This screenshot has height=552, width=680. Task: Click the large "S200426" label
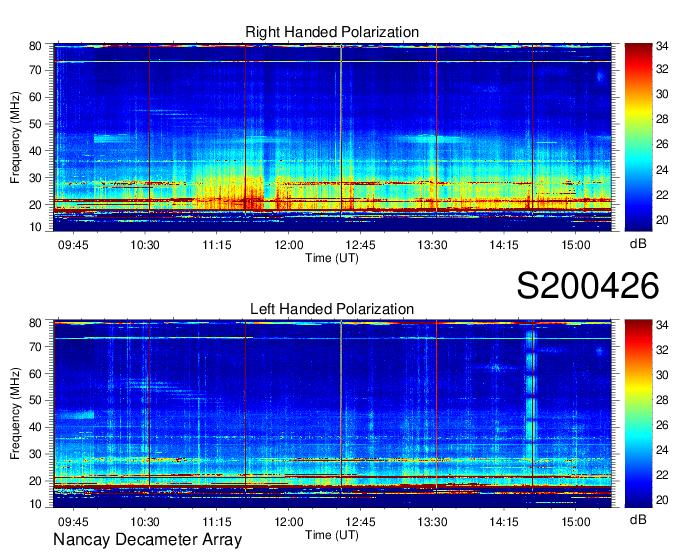(588, 286)
